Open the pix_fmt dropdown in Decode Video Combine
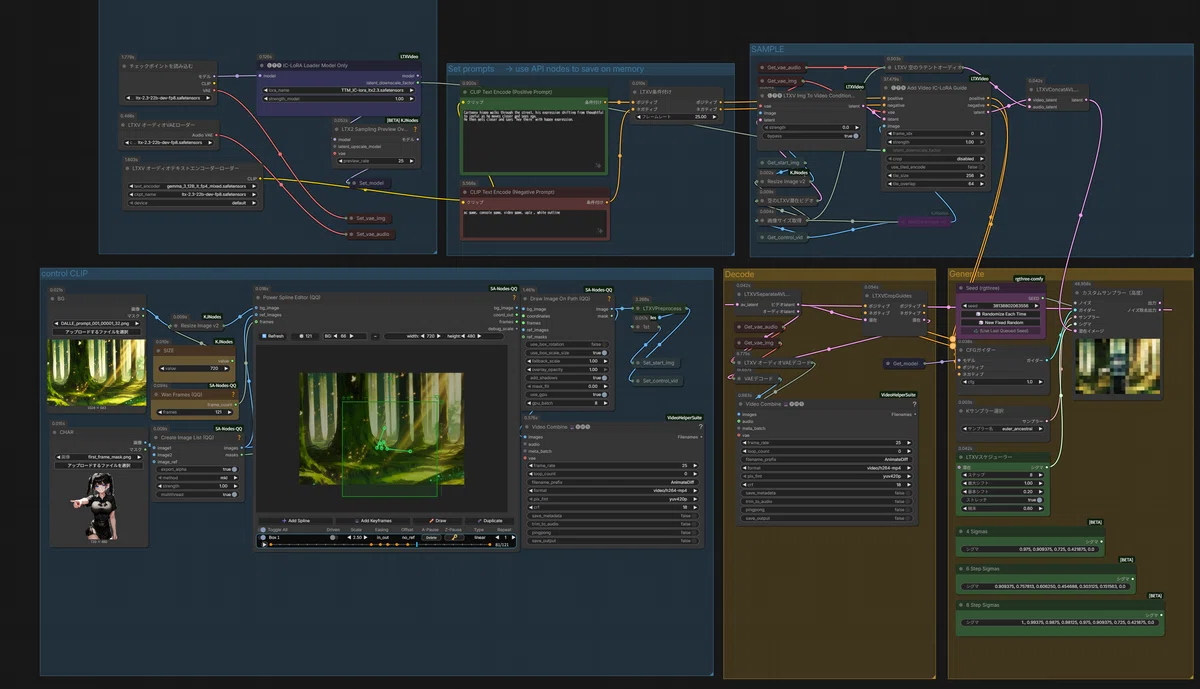Screen dimensions: 1200x689 click(827, 476)
